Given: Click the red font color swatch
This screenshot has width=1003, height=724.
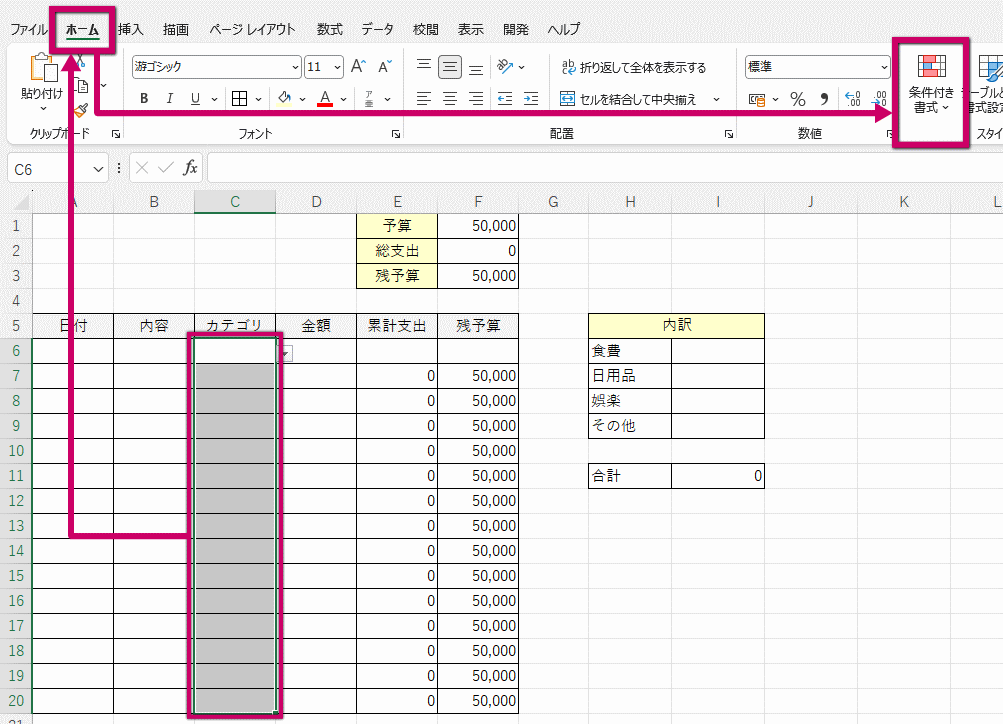Looking at the screenshot, I should click(324, 99).
